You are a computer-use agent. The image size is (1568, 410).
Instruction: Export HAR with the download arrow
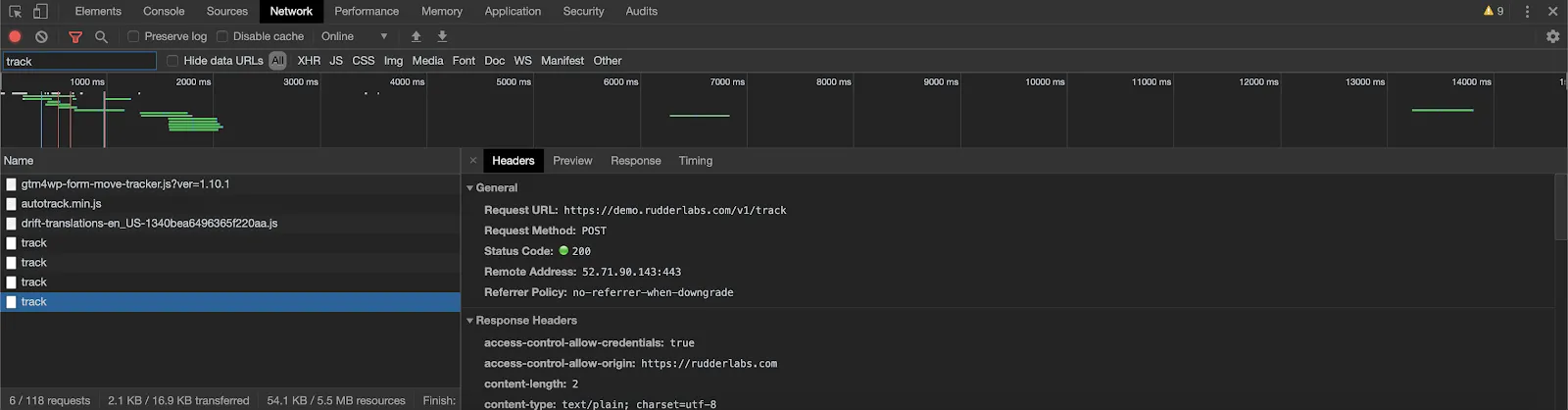click(442, 36)
